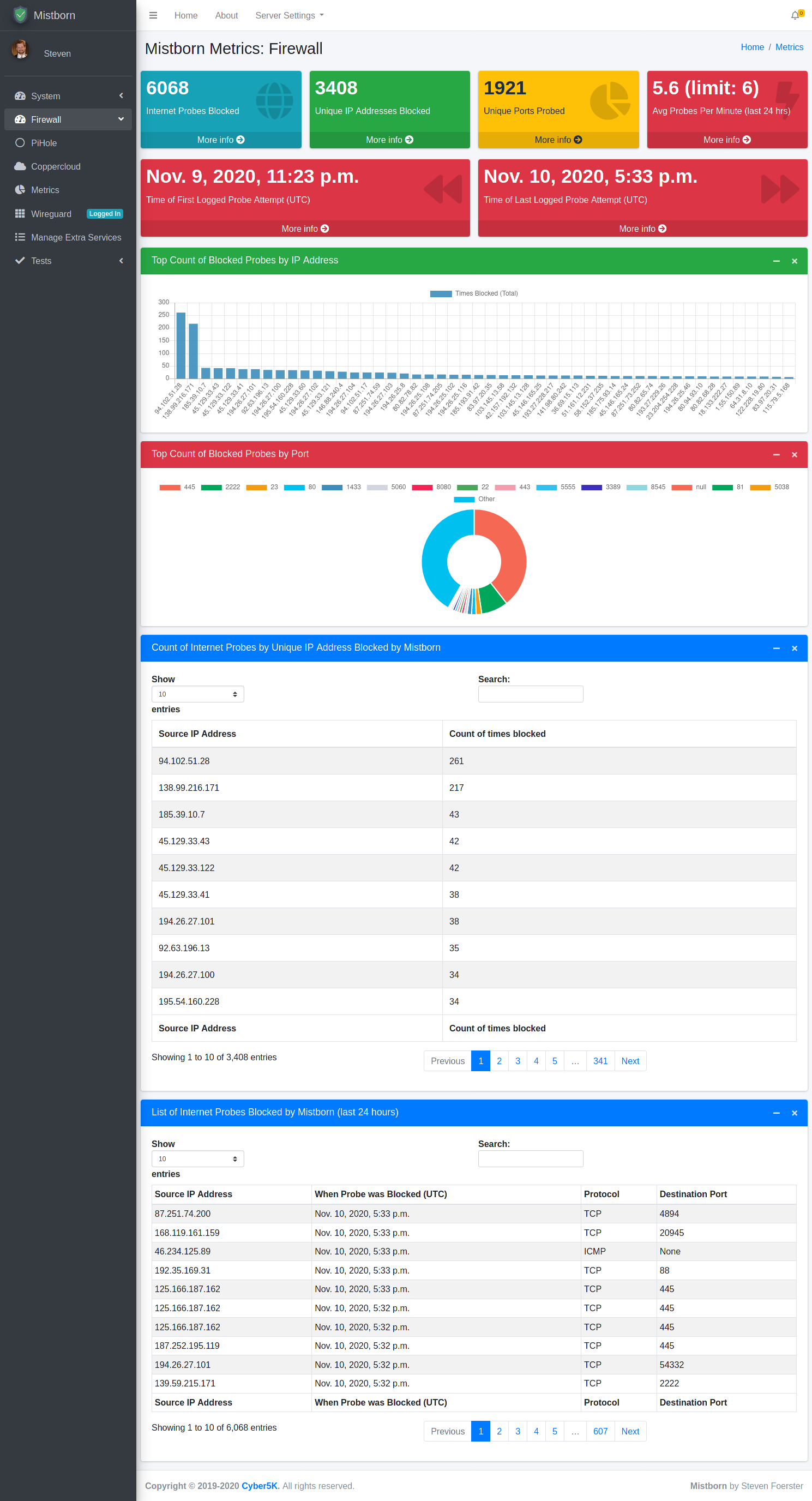Viewport: 812px width, 1501px height.
Task: Click More info on Unique IP Addresses card
Action: pyautogui.click(x=390, y=140)
